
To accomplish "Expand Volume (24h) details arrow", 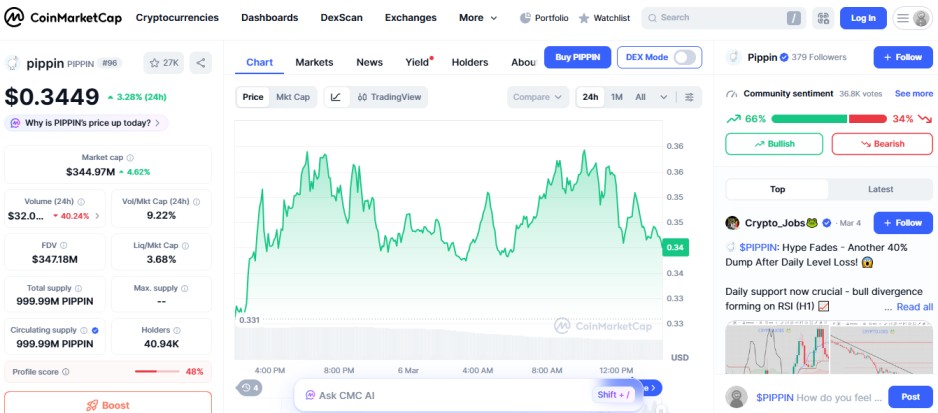I will pos(98,216).
